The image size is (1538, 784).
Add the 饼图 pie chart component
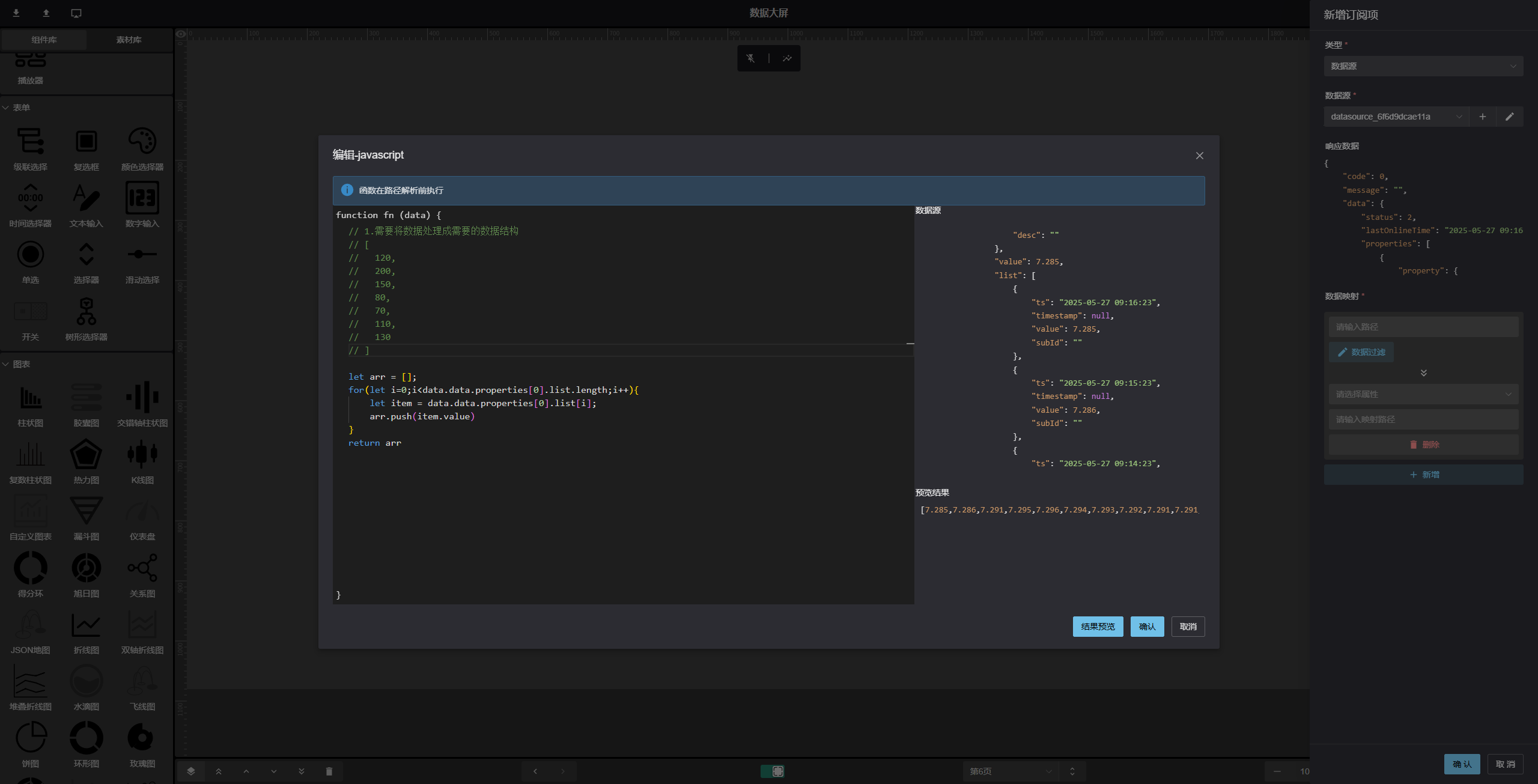[x=30, y=738]
